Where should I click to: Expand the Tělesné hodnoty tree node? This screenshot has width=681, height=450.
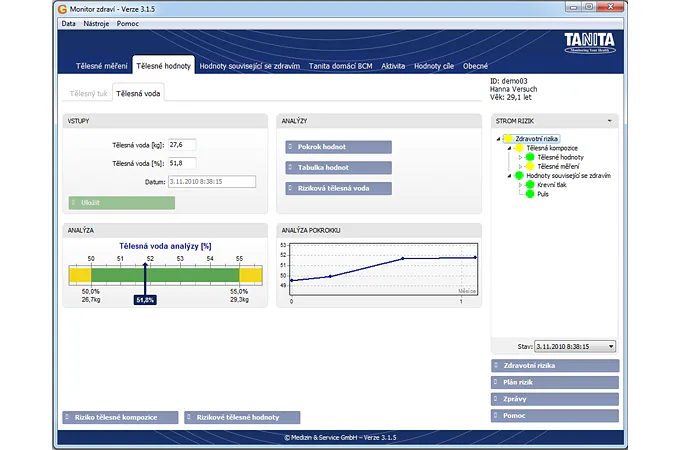pos(520,157)
